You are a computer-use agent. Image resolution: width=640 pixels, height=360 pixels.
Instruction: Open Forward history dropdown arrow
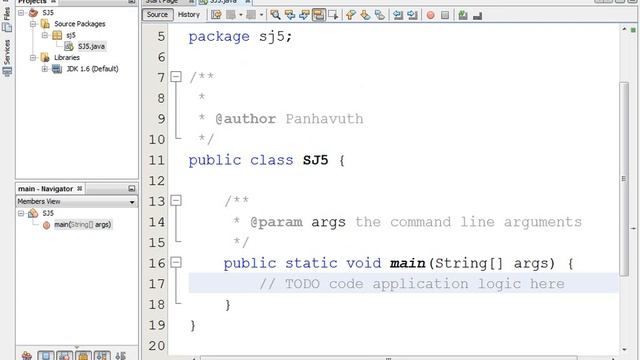click(261, 15)
